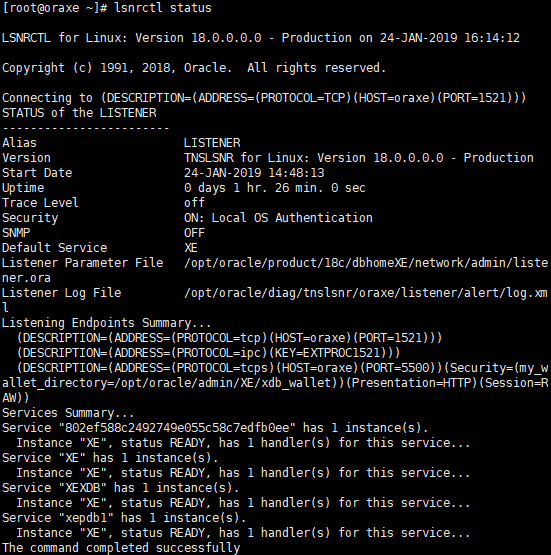
Task: Click the Service "XEXDB" line
Action: [121, 488]
